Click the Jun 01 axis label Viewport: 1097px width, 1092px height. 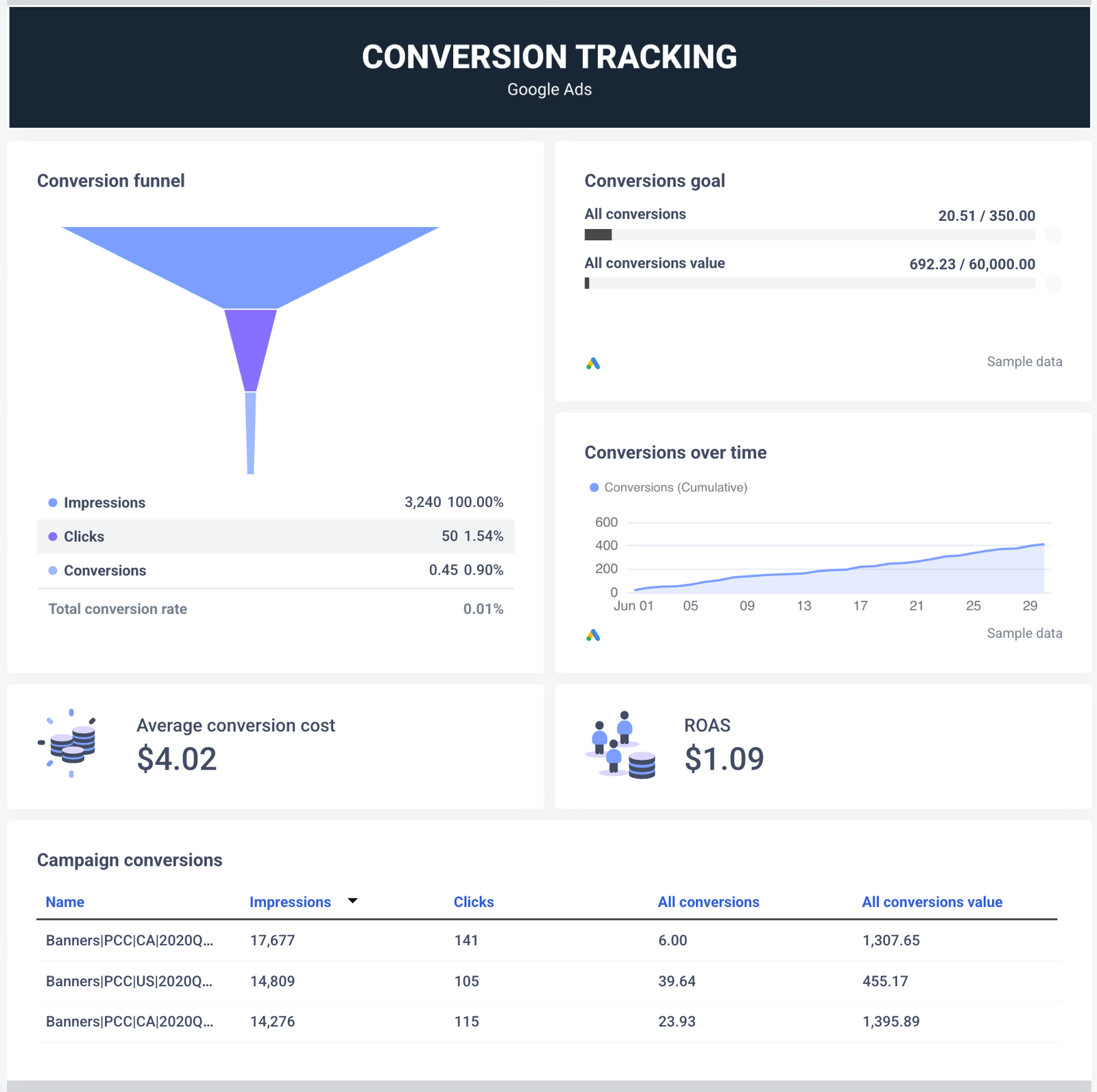pos(634,606)
